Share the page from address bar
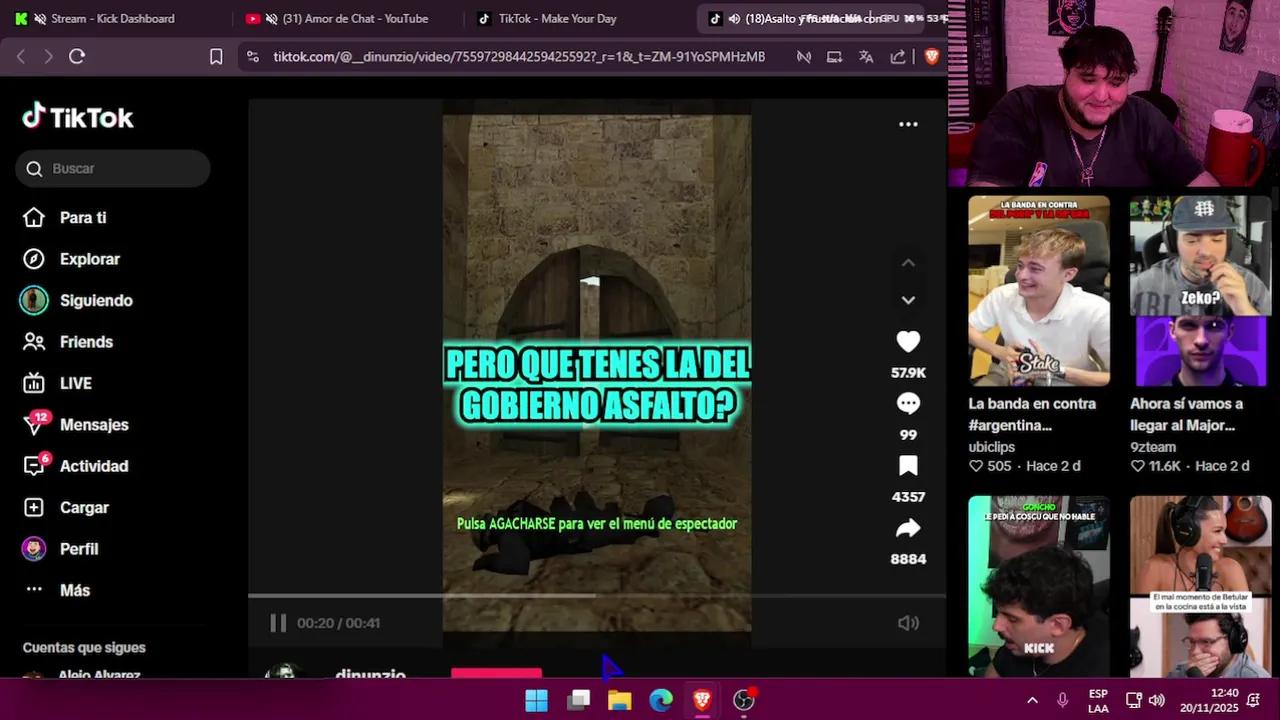The width and height of the screenshot is (1280, 720). 898,57
